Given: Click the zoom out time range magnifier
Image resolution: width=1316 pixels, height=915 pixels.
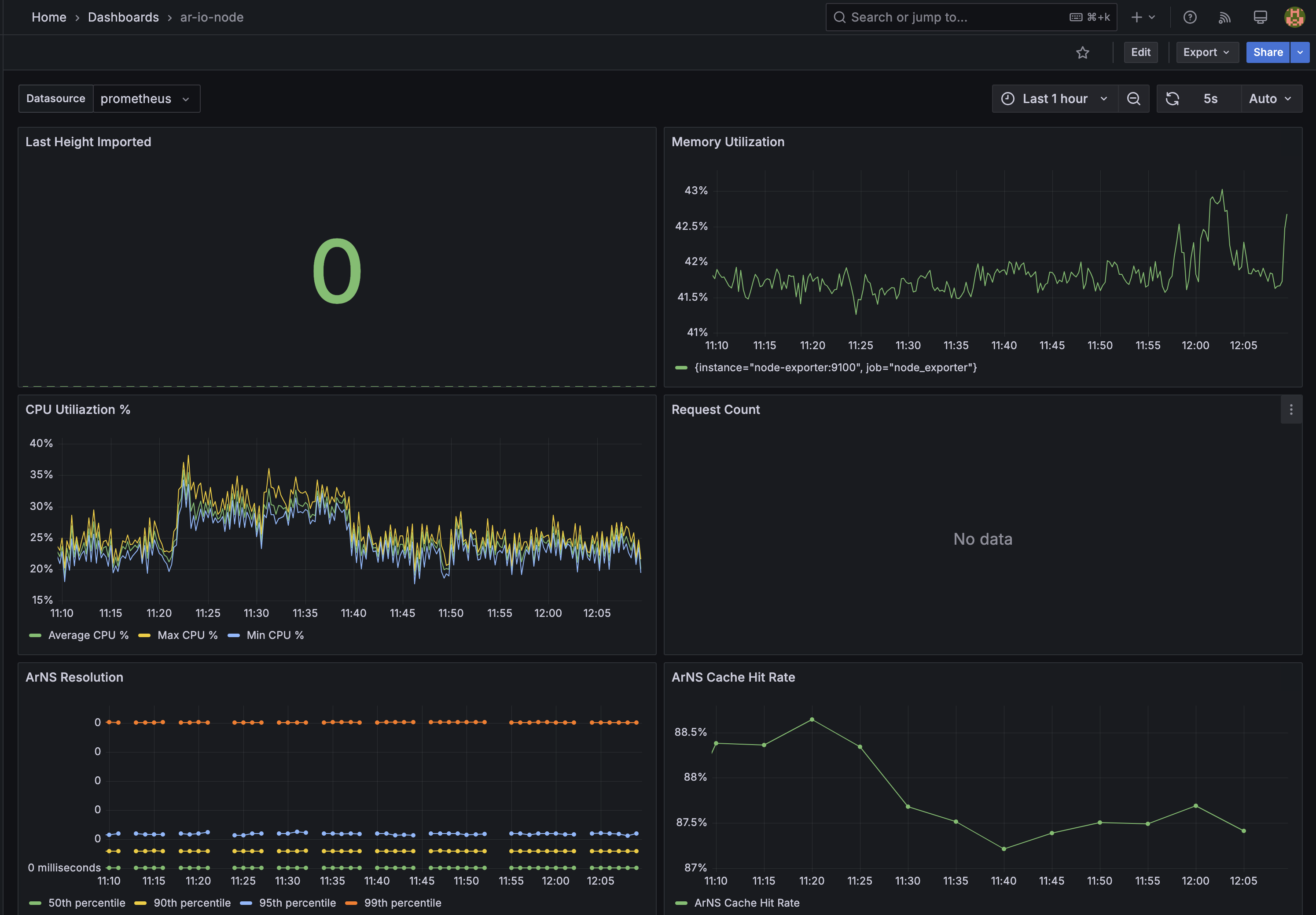Looking at the screenshot, I should pos(1133,98).
